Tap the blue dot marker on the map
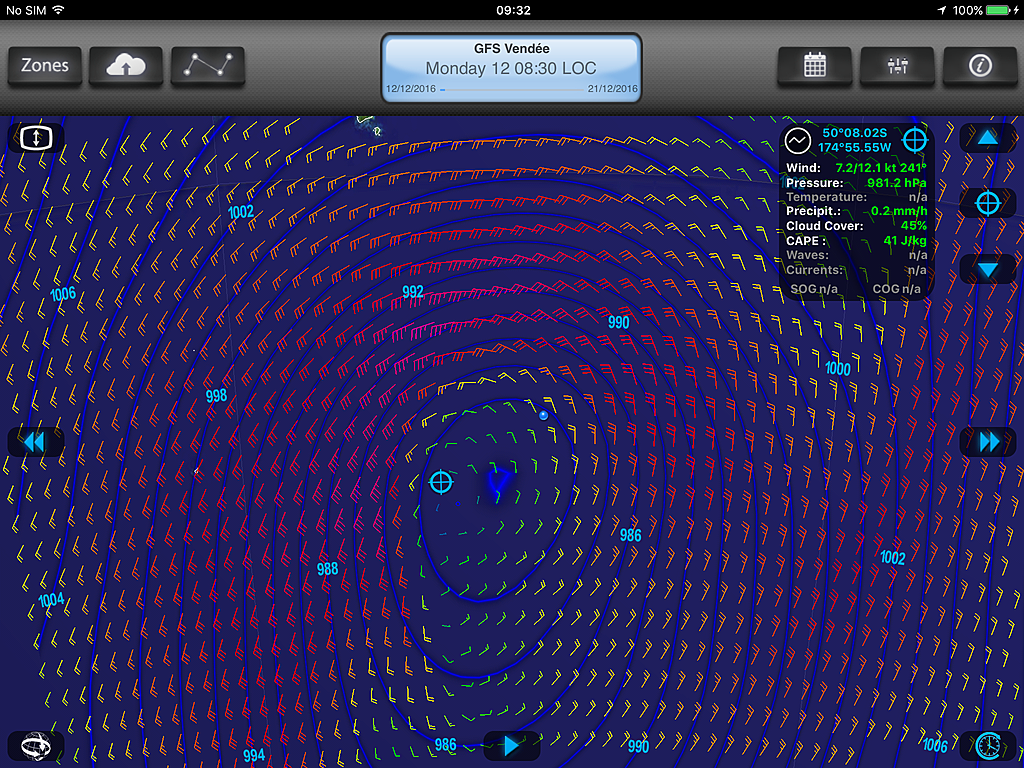 pos(543,415)
